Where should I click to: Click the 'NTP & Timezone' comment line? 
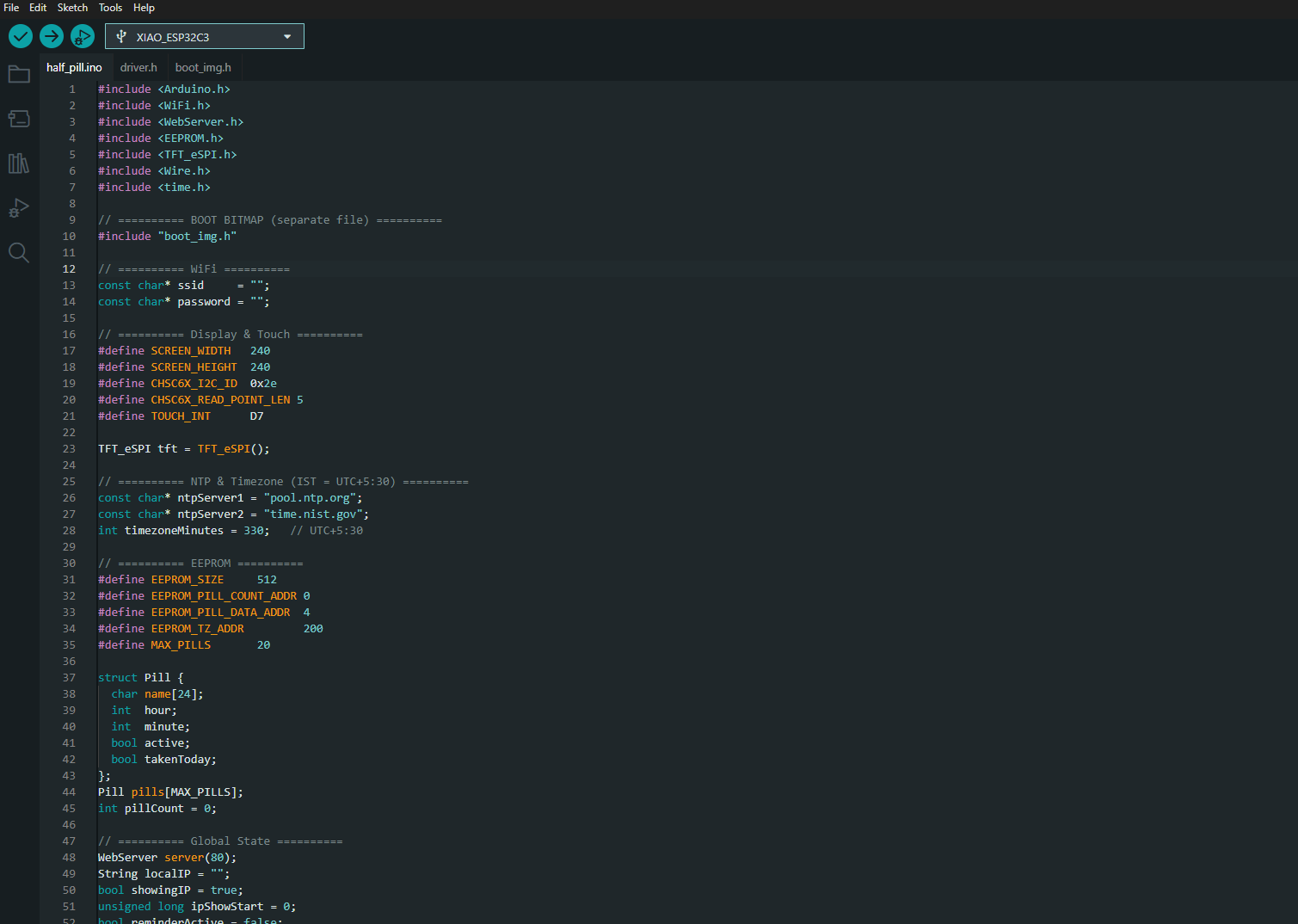tap(283, 482)
